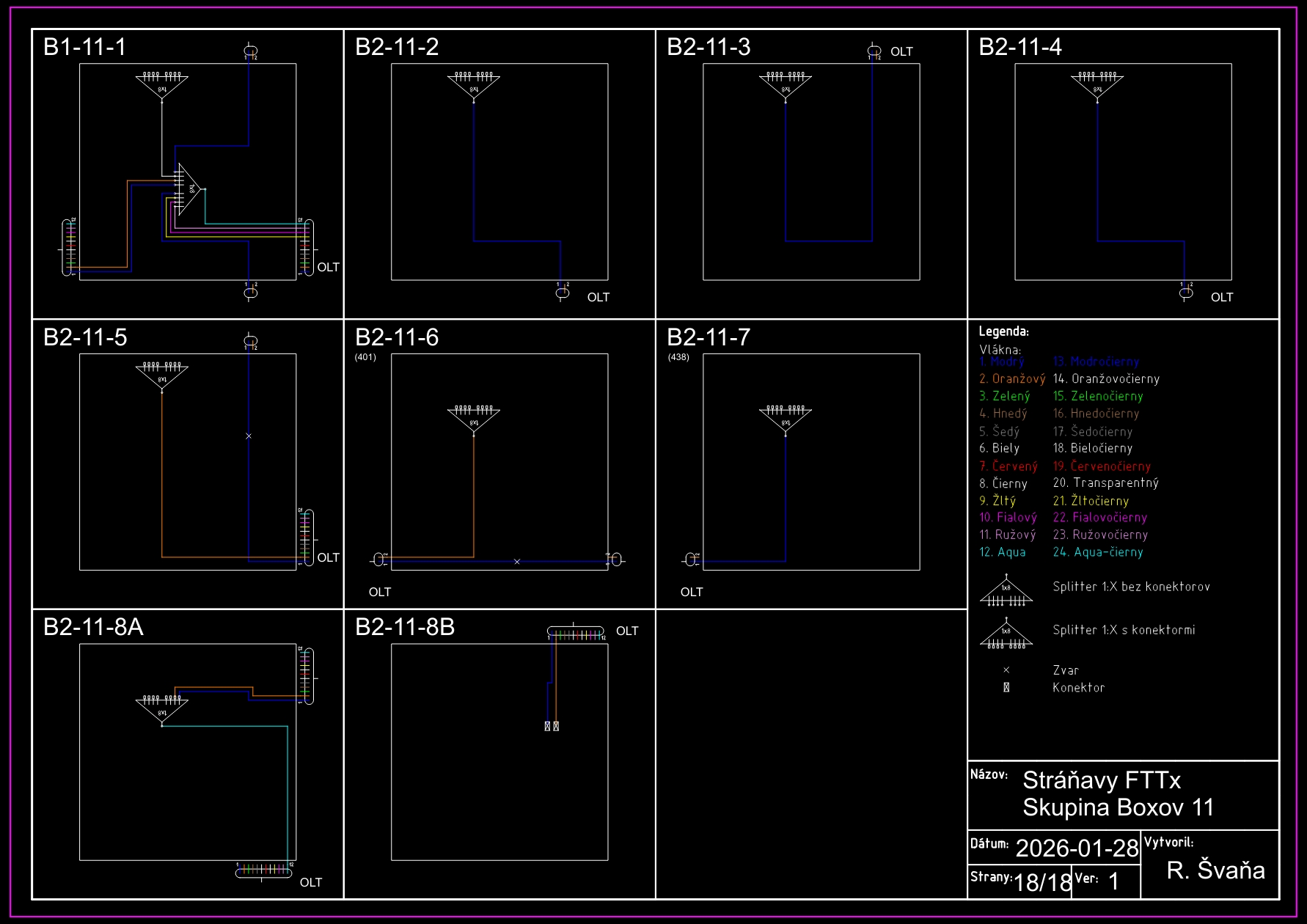The height and width of the screenshot is (924, 1307).
Task: Select the sideways splitter in B1-11-1
Action: coord(188,188)
